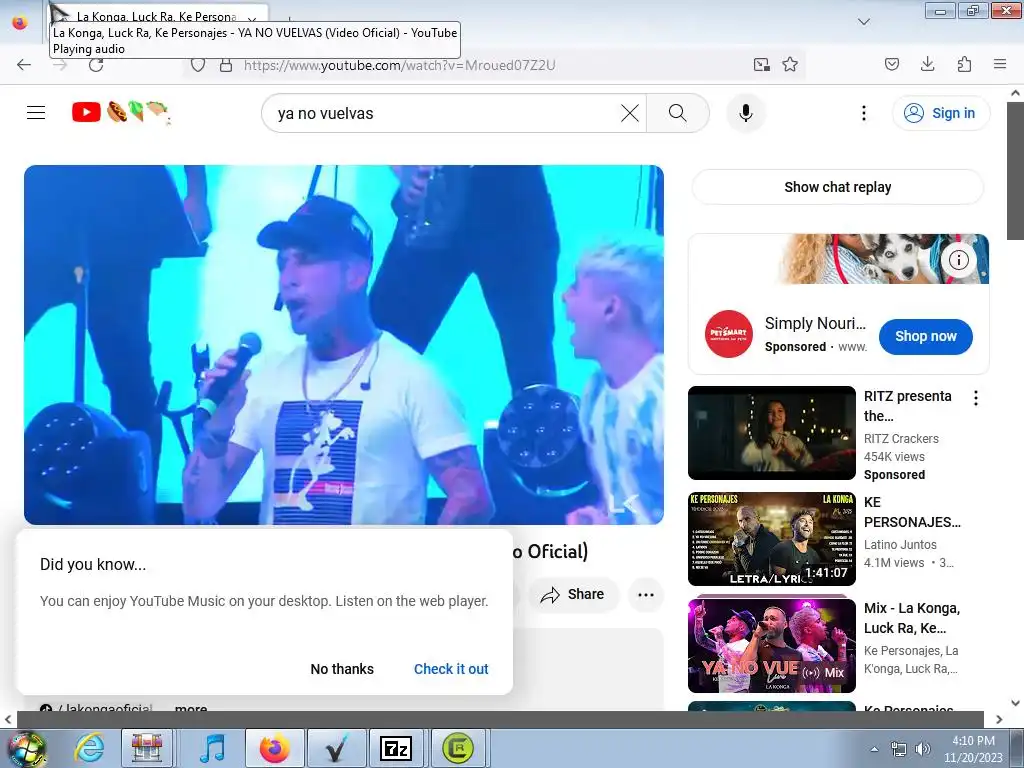Screen dimensions: 1024x768
Task: Open the clock showing 4:10 PM
Action: pyautogui.click(x=973, y=749)
